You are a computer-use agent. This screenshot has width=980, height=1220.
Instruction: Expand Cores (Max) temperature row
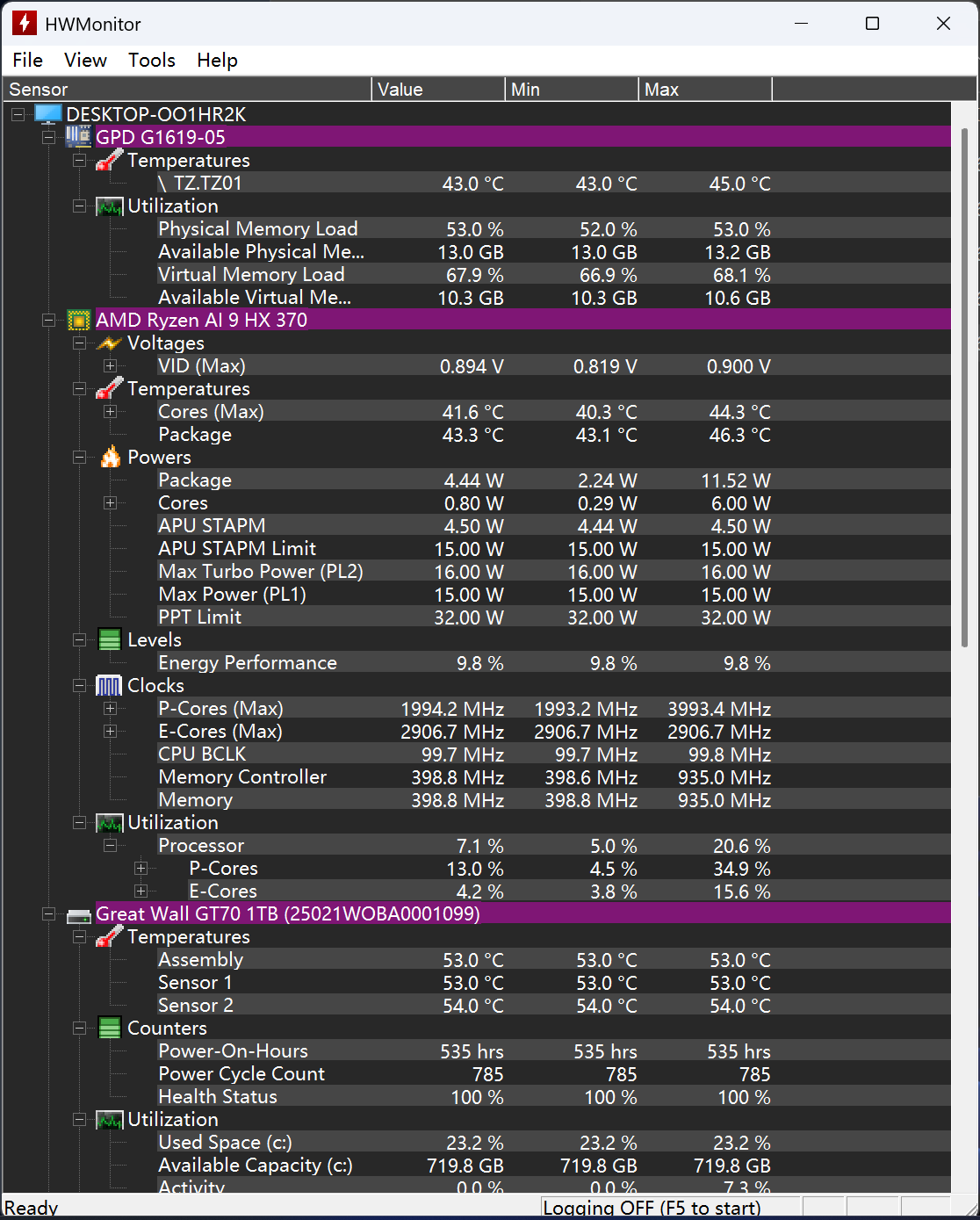[110, 411]
